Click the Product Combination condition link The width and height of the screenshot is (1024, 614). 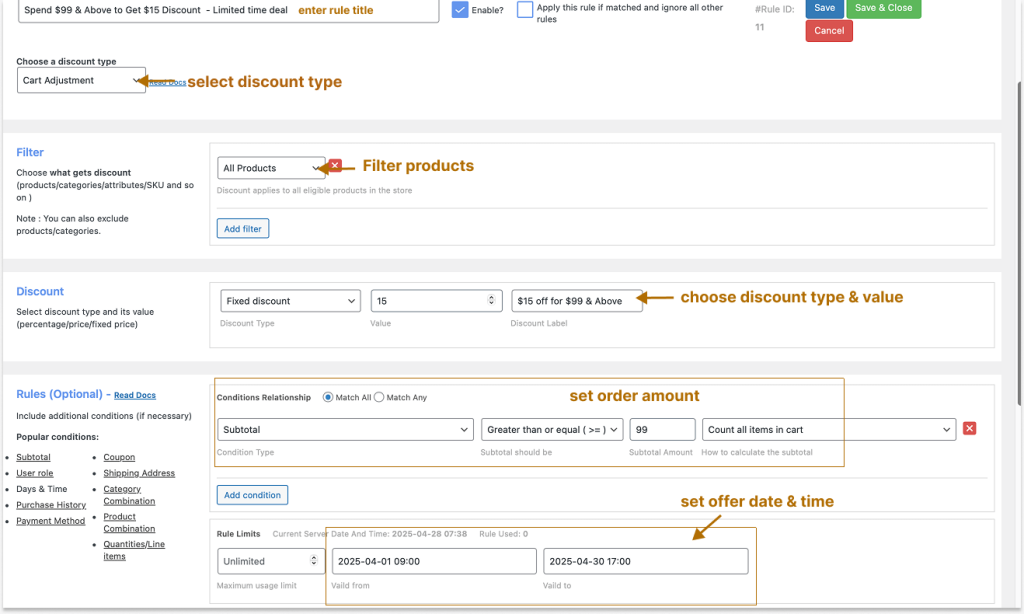129,523
